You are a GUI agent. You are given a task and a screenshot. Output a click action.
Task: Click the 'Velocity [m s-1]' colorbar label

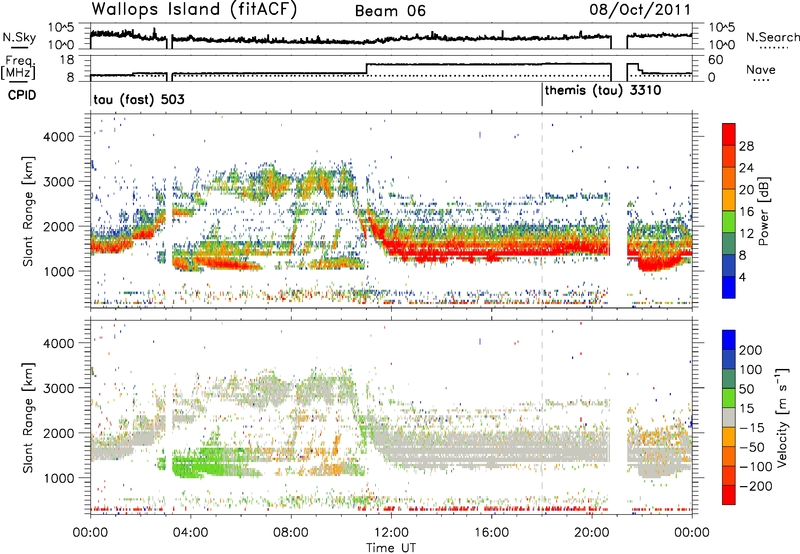click(782, 417)
